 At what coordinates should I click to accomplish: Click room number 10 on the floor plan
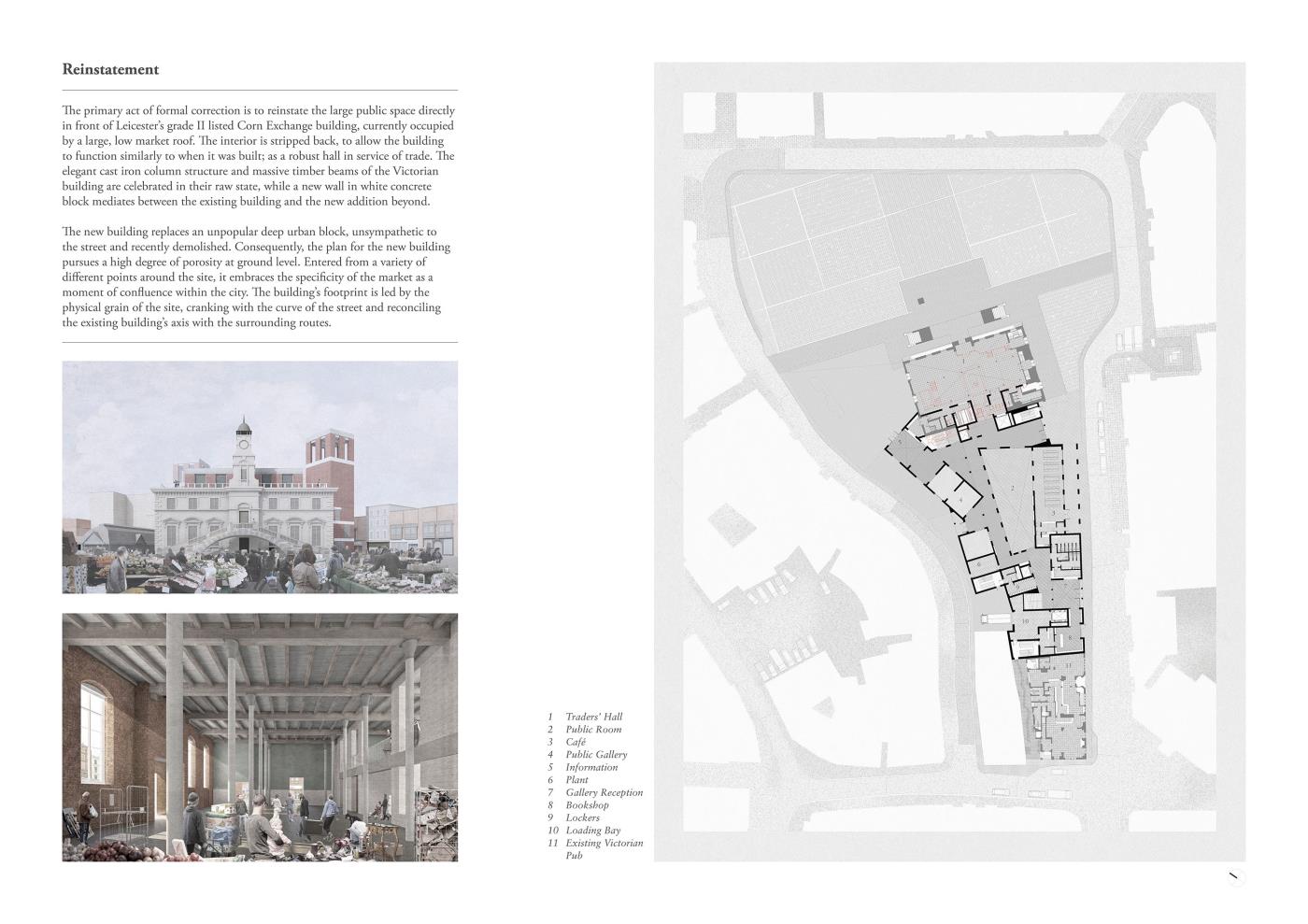1025,621
